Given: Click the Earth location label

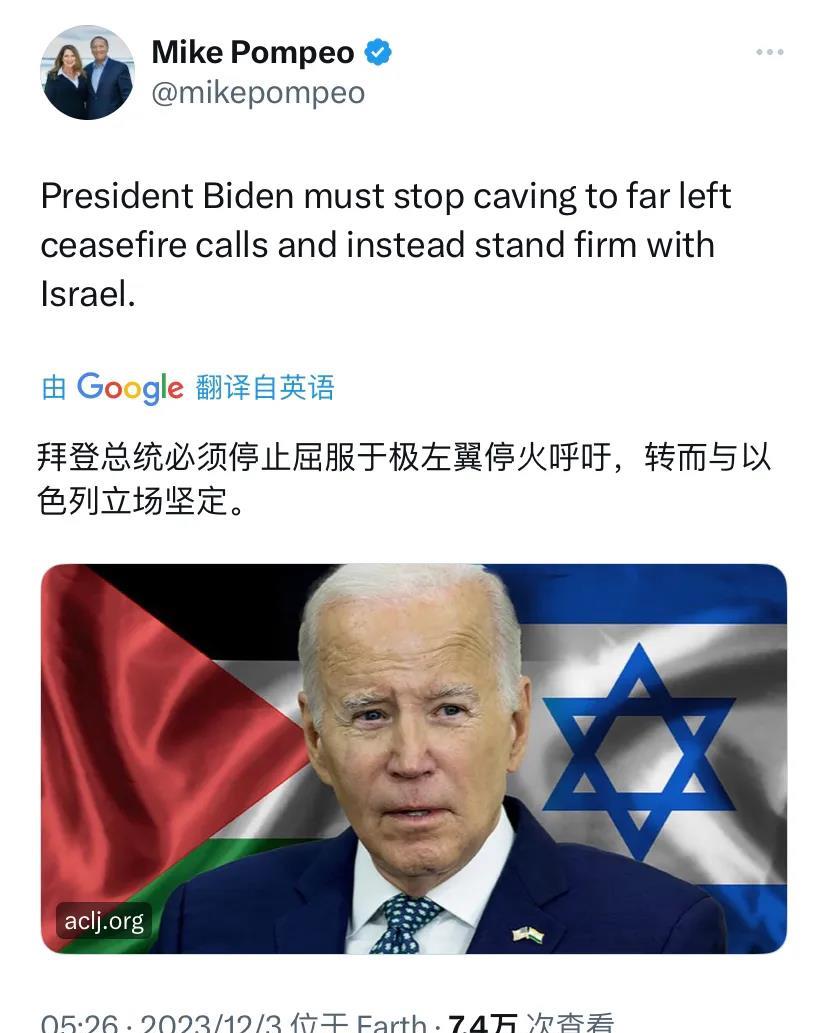Looking at the screenshot, I should 391,1024.
